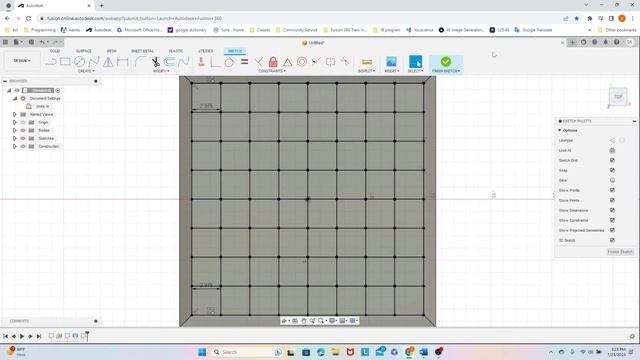
Task: Hide the Bodies folder with eye icon
Action: (x=23, y=130)
